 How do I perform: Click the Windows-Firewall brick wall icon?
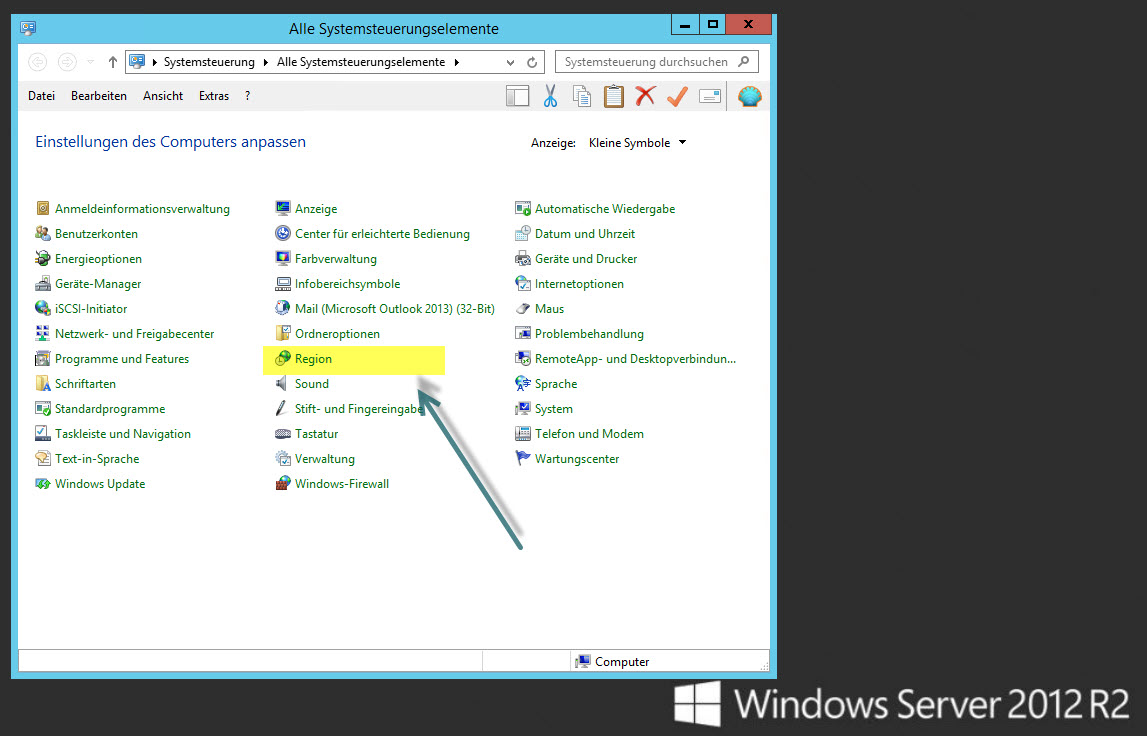pos(282,484)
